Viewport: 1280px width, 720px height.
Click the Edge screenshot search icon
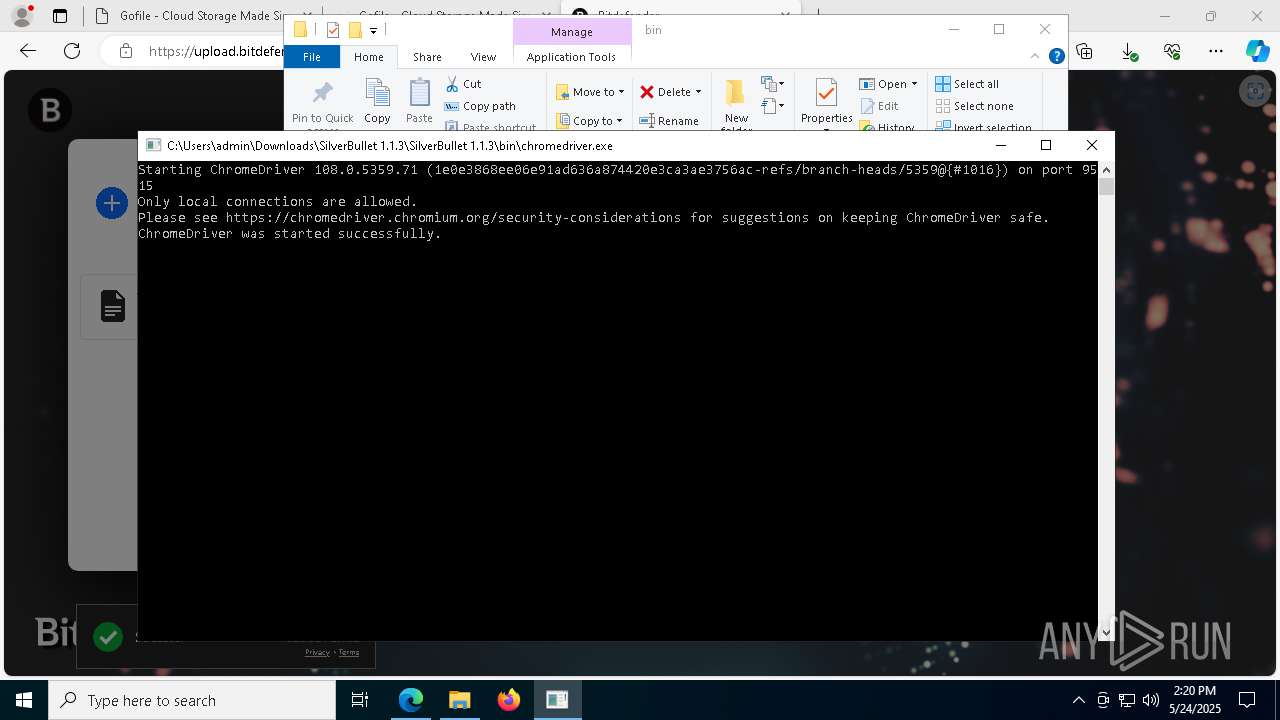tap(1254, 91)
